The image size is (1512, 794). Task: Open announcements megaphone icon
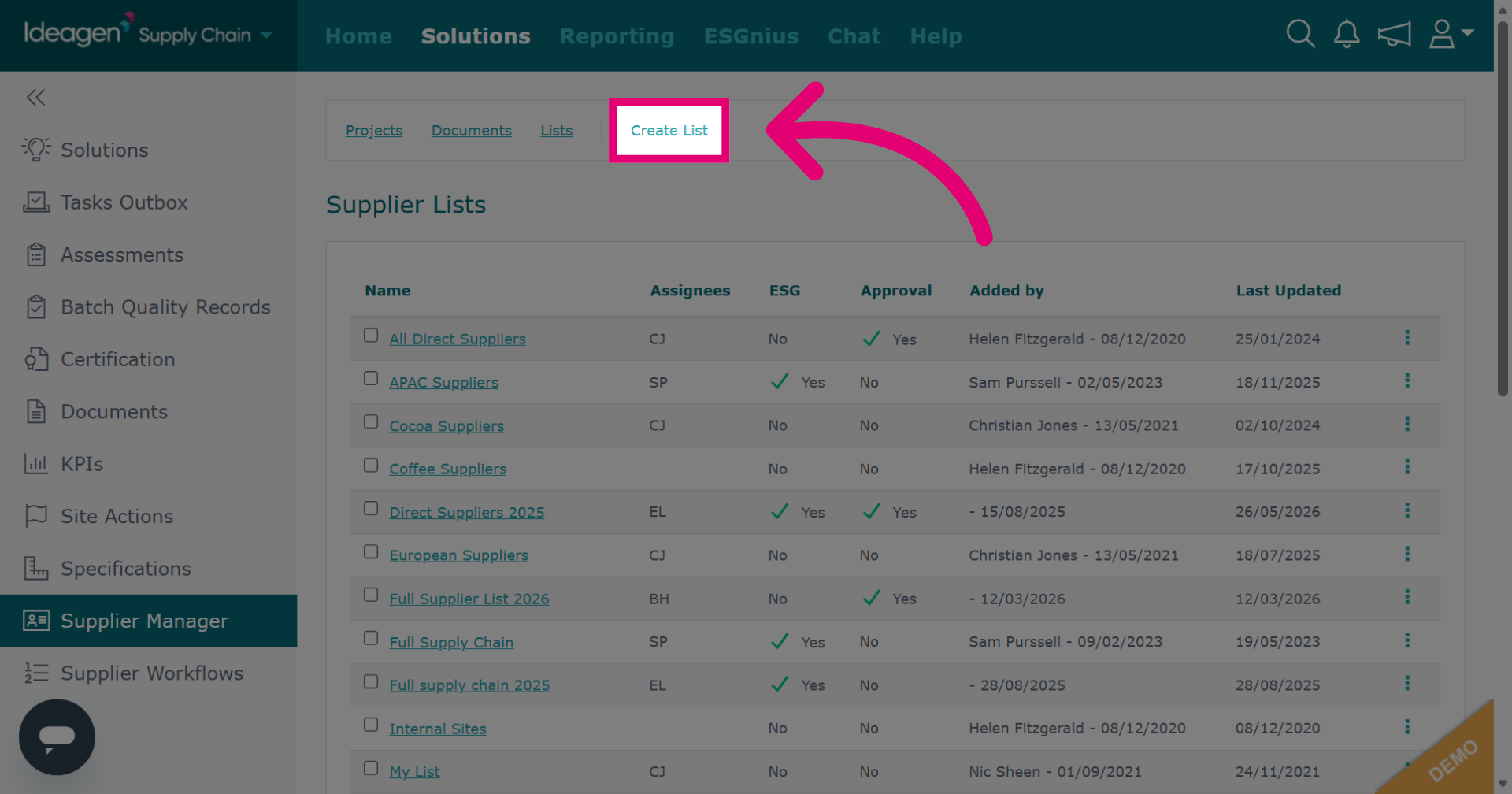click(x=1394, y=35)
